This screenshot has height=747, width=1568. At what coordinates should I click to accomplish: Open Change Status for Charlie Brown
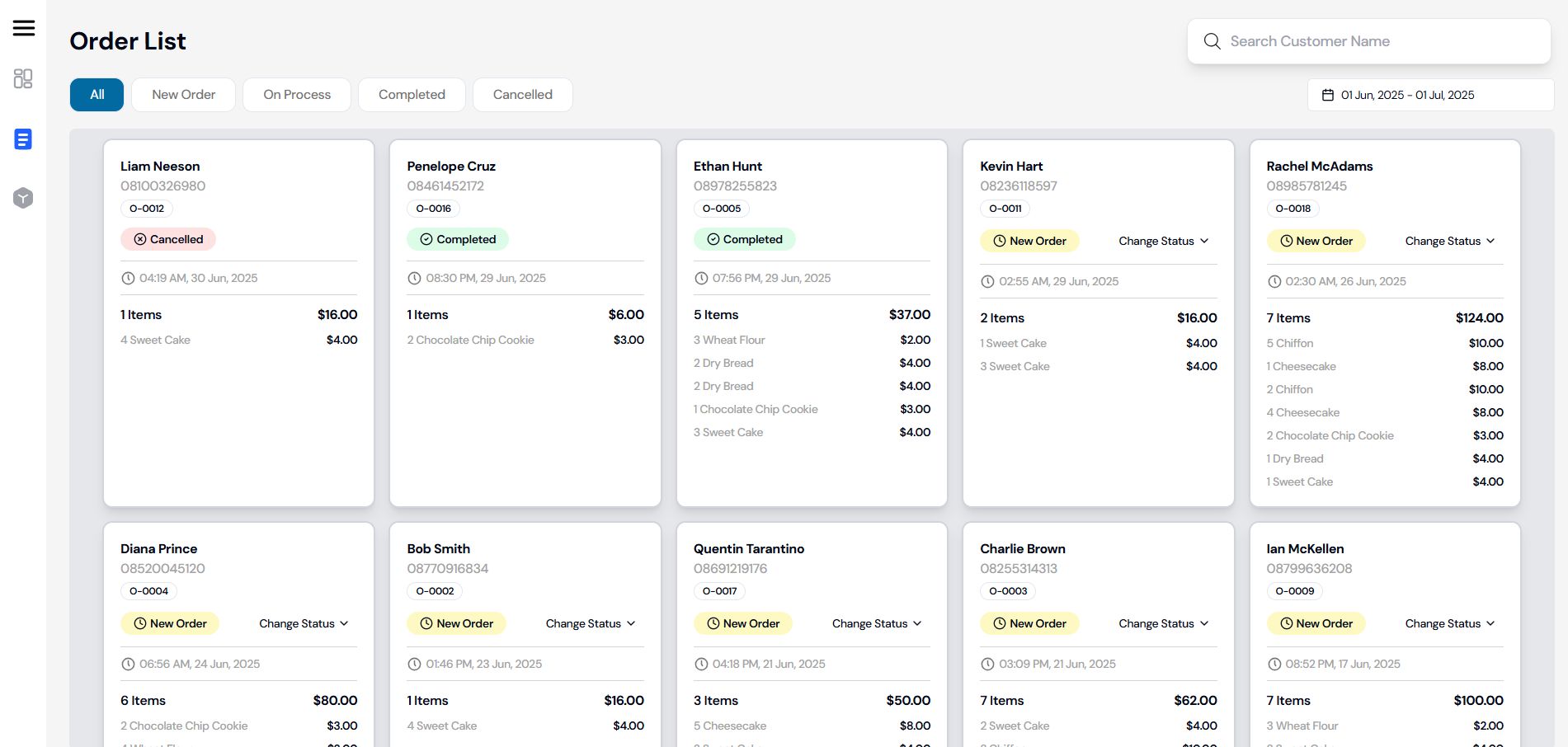pyautogui.click(x=1164, y=623)
